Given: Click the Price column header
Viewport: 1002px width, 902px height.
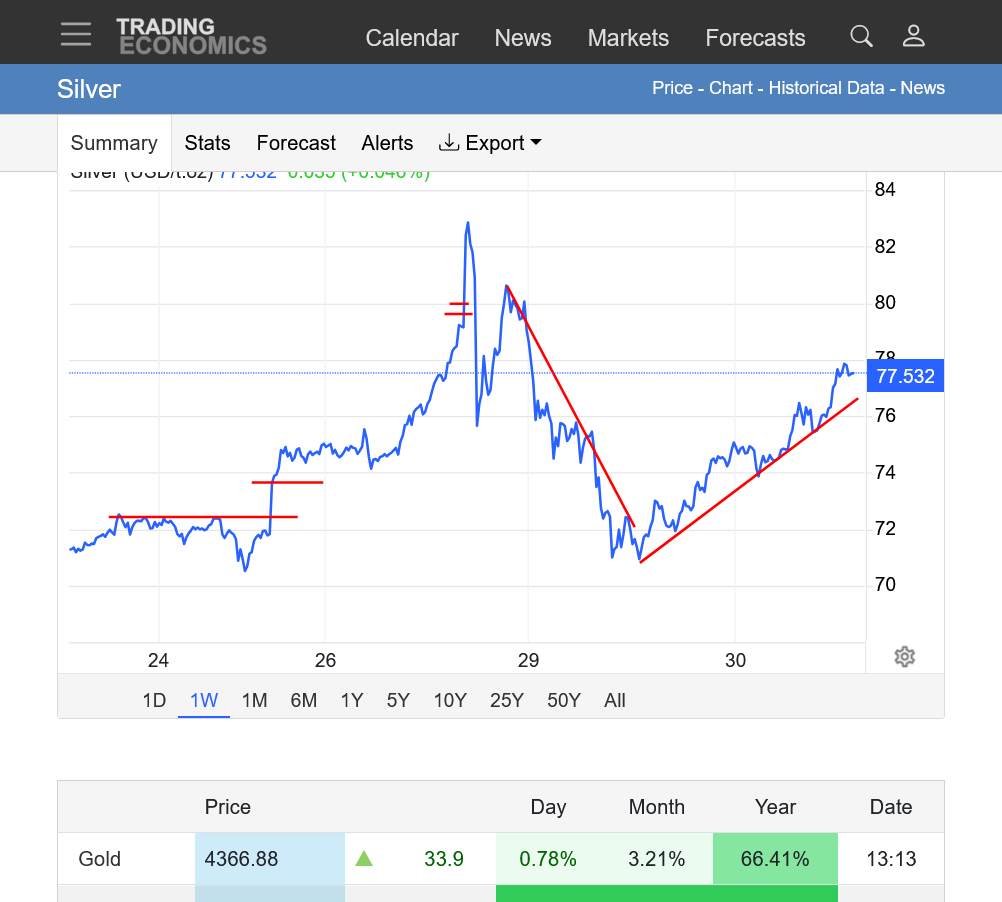Looking at the screenshot, I should pos(228,807).
